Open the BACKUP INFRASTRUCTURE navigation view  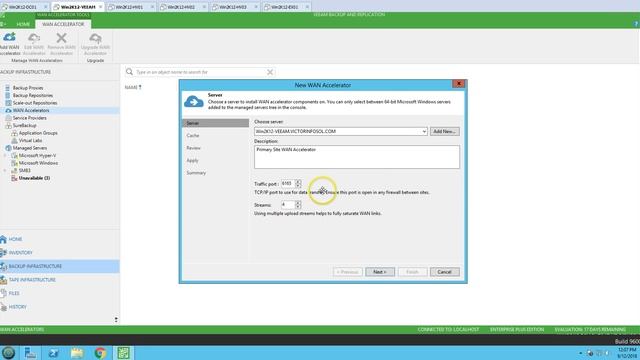(60, 266)
